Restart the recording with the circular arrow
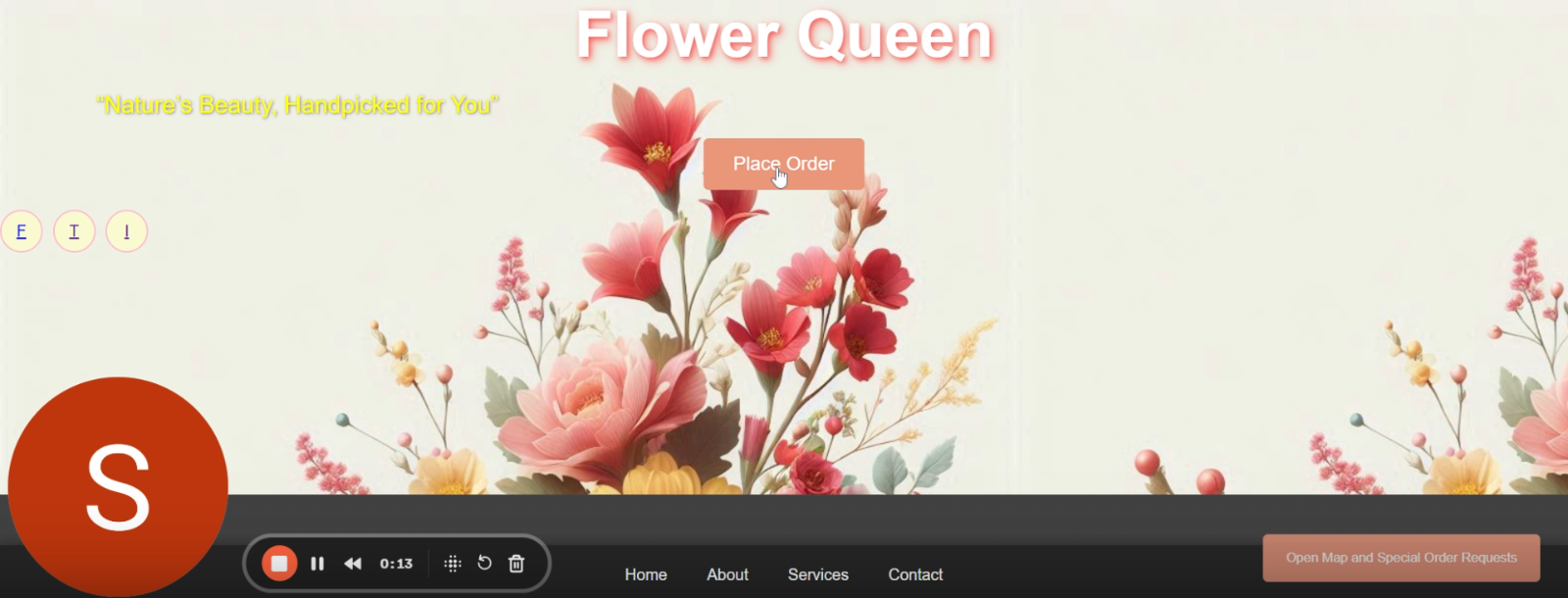This screenshot has height=598, width=1568. (484, 563)
